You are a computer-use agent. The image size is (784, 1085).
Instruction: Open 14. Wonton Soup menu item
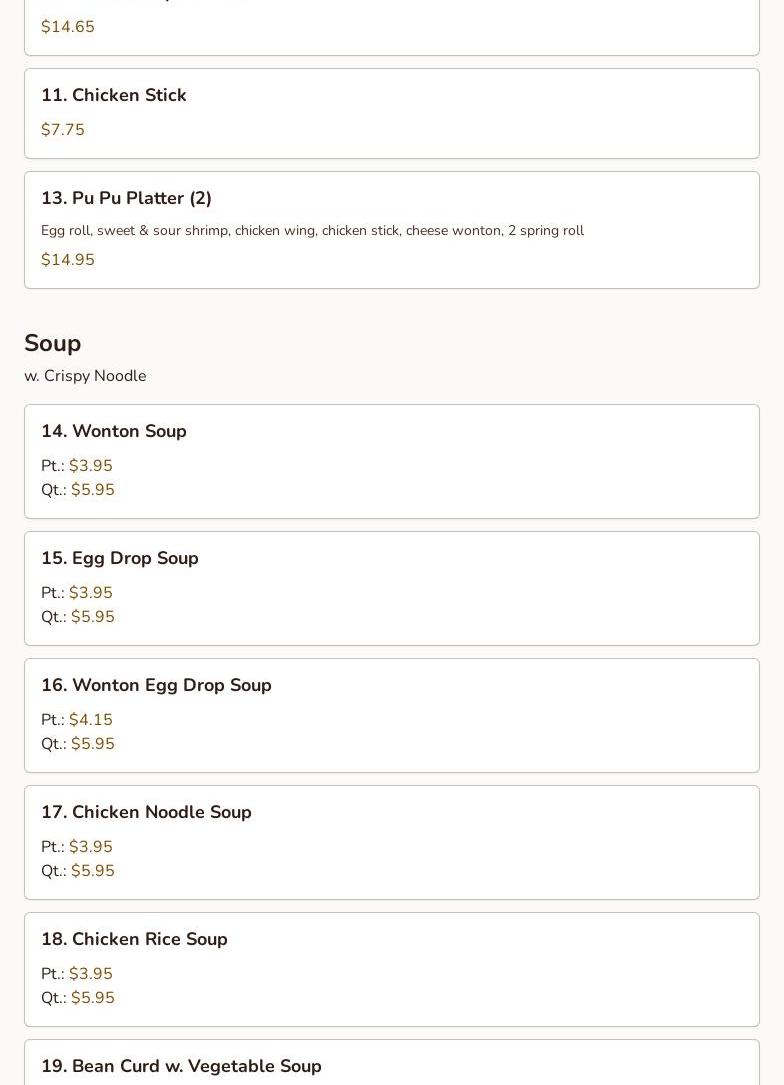[x=114, y=432]
